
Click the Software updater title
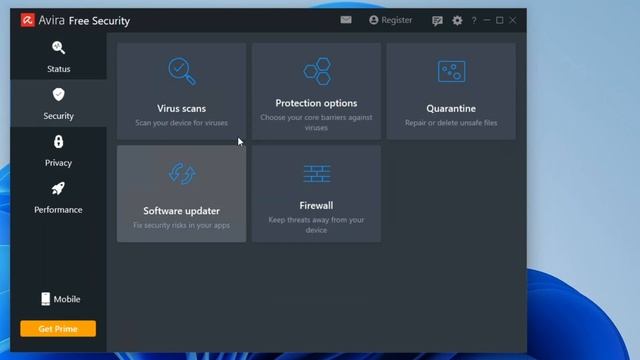[x=182, y=211]
